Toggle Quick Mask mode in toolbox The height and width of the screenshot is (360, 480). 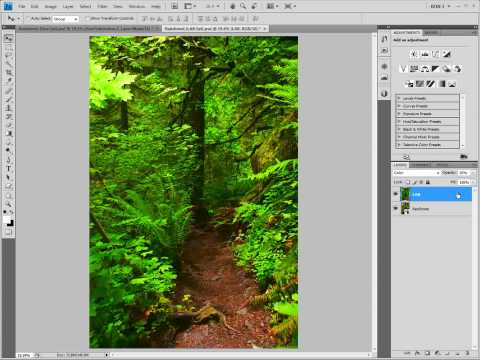pyautogui.click(x=9, y=233)
